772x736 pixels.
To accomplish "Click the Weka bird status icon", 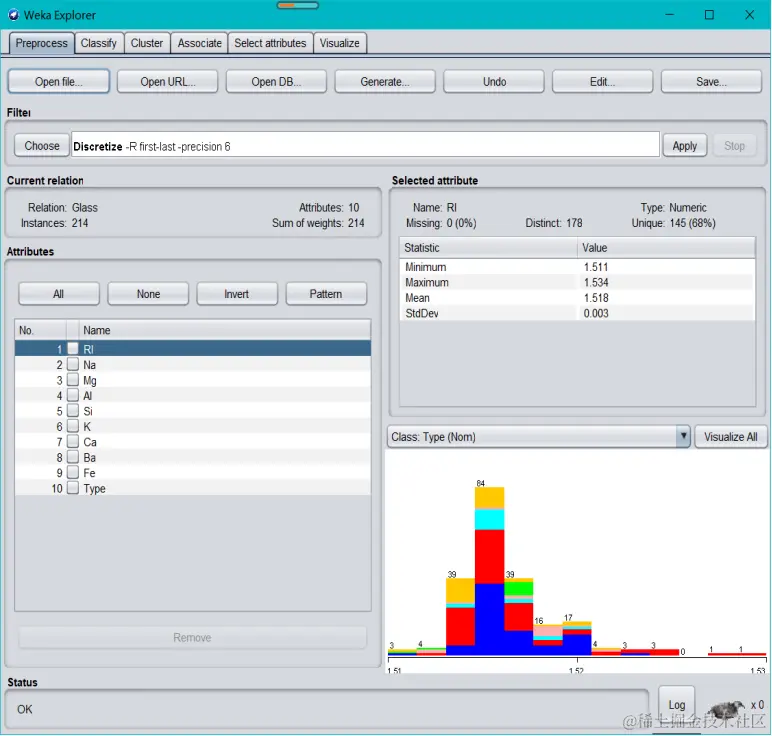I will click(x=727, y=709).
